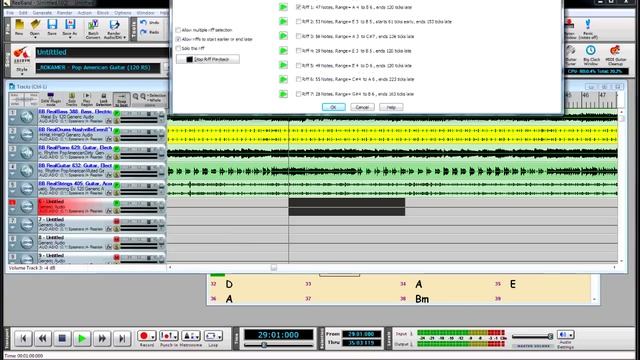Click the zoom in magnifier
The height and width of the screenshot is (360, 640).
(x=135, y=97)
